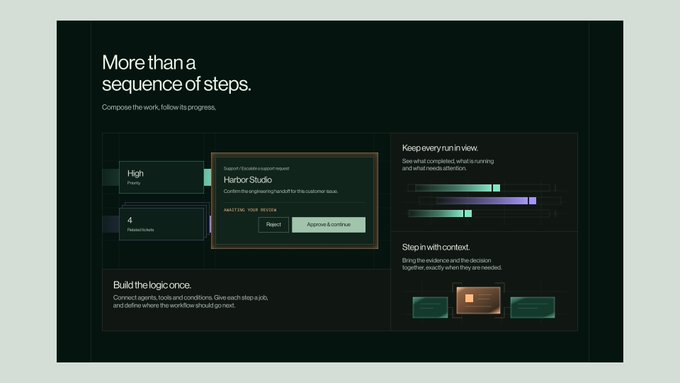Click the purple run progress bar

pyautogui.click(x=486, y=200)
